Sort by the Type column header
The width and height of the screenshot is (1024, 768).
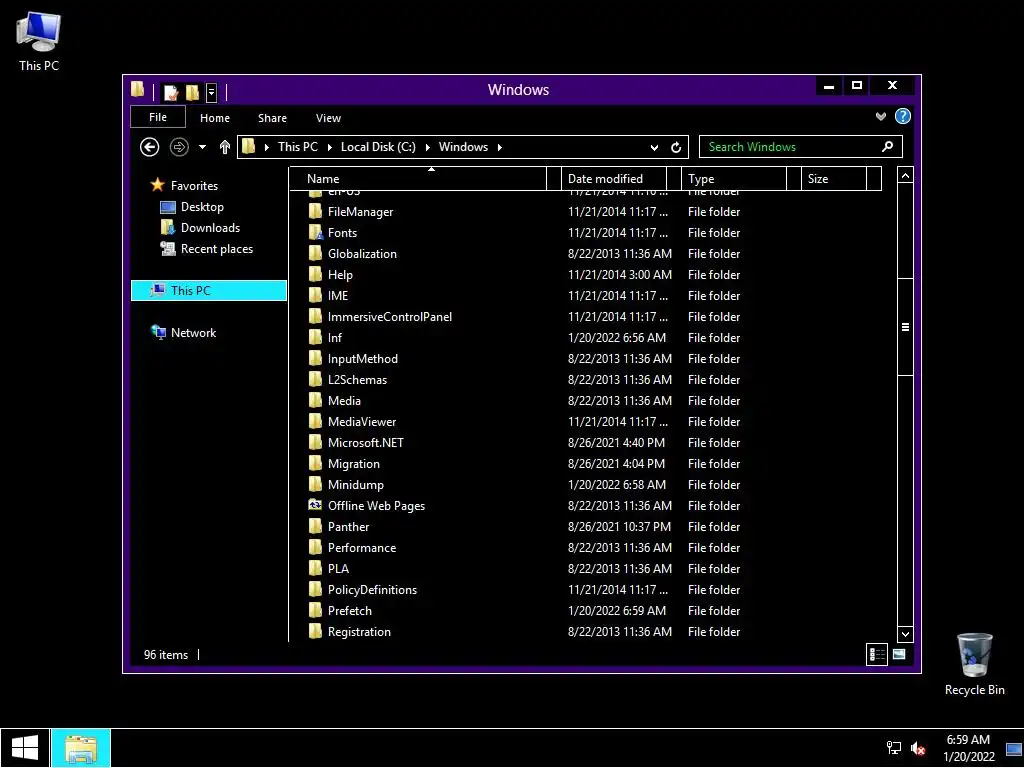pyautogui.click(x=734, y=179)
